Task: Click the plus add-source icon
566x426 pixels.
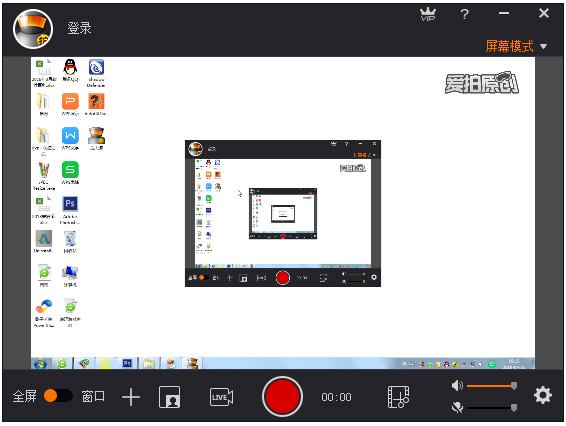Action: pos(131,397)
